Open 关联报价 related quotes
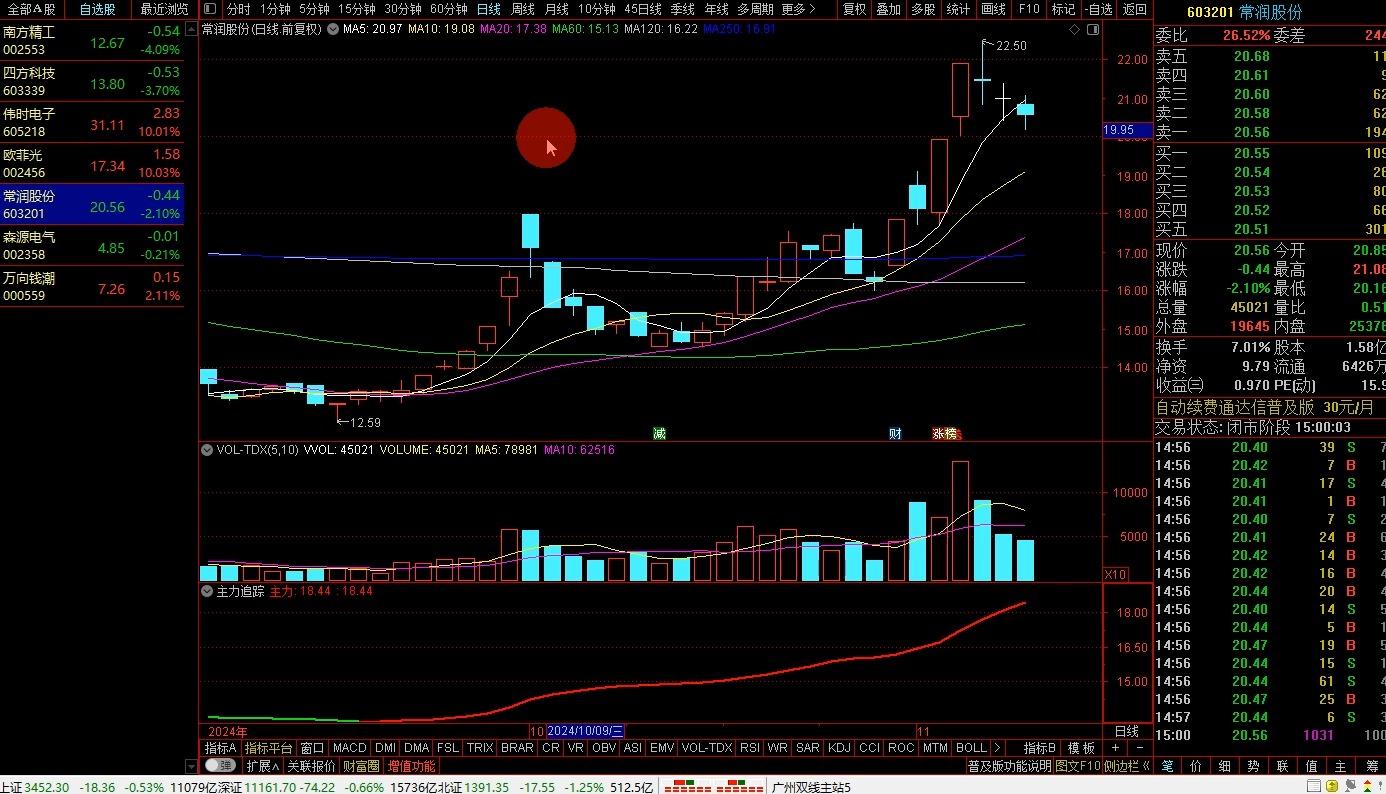1386x794 pixels. coord(311,766)
